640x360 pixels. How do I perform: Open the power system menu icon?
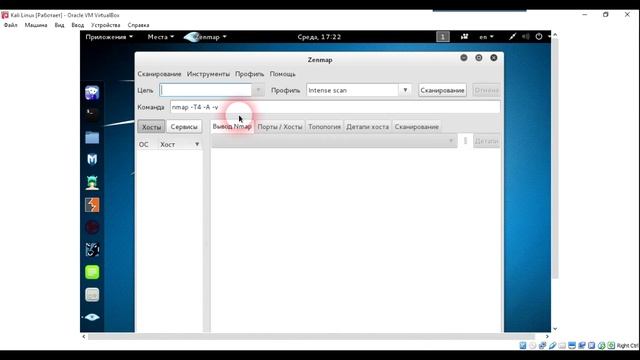[x=539, y=37]
